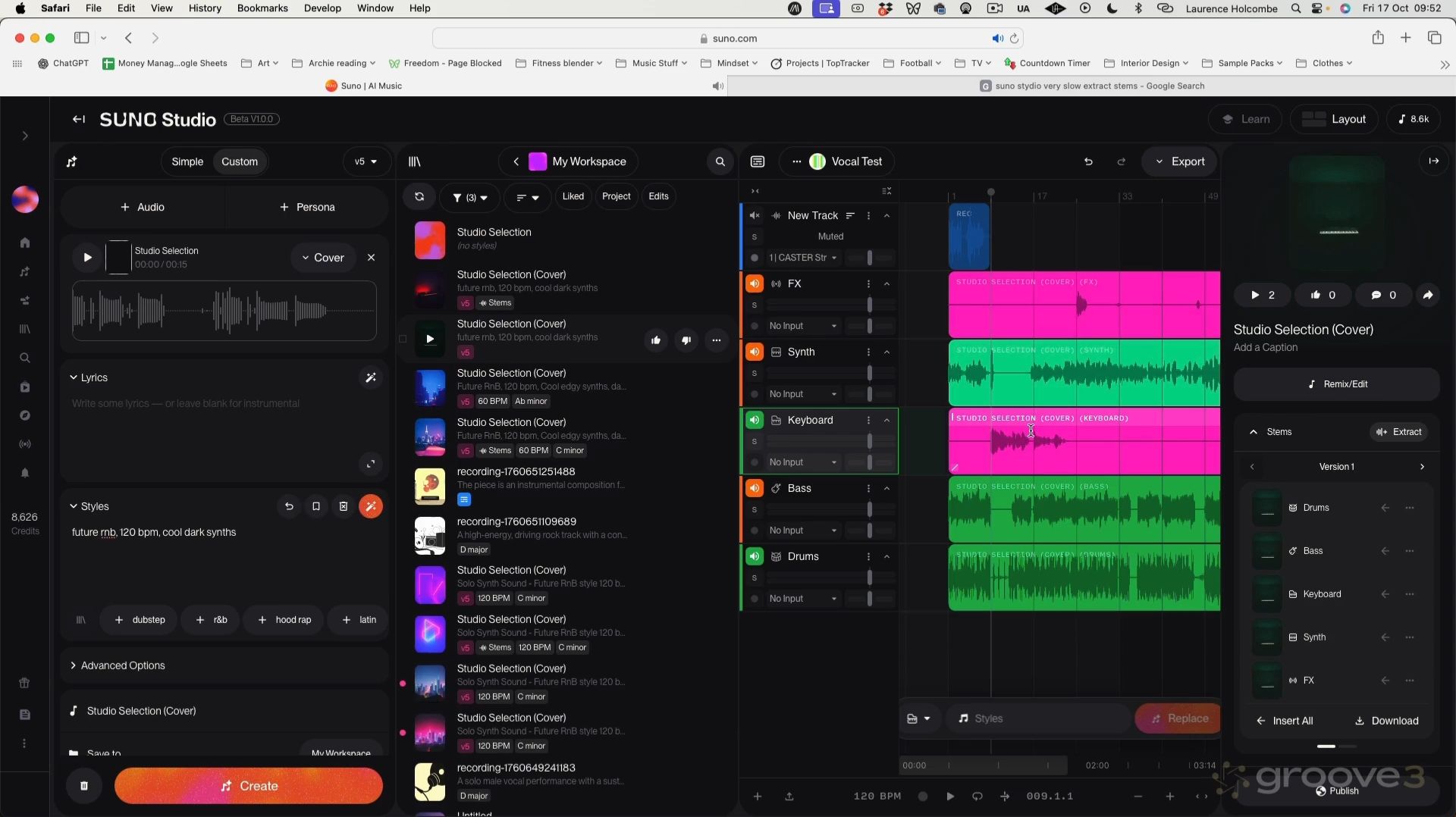The image size is (1456, 817).
Task: Open the workspace sort dropdown
Action: (528, 197)
